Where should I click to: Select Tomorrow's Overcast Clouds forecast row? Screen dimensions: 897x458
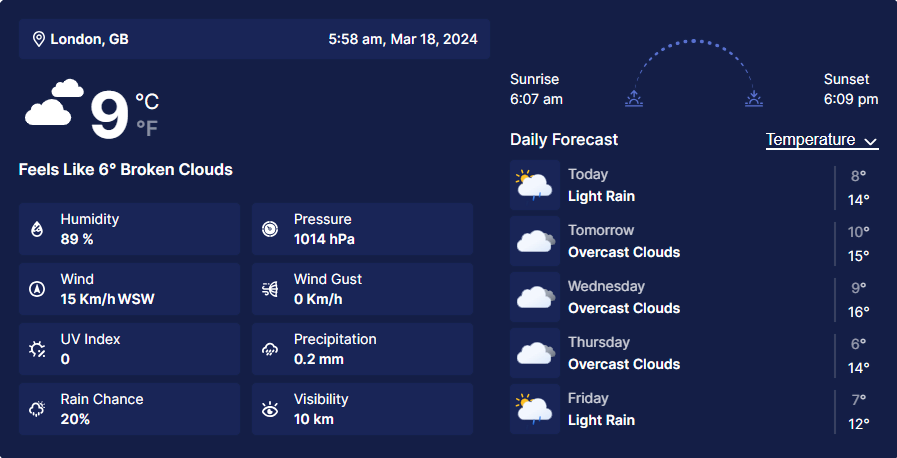(694, 241)
